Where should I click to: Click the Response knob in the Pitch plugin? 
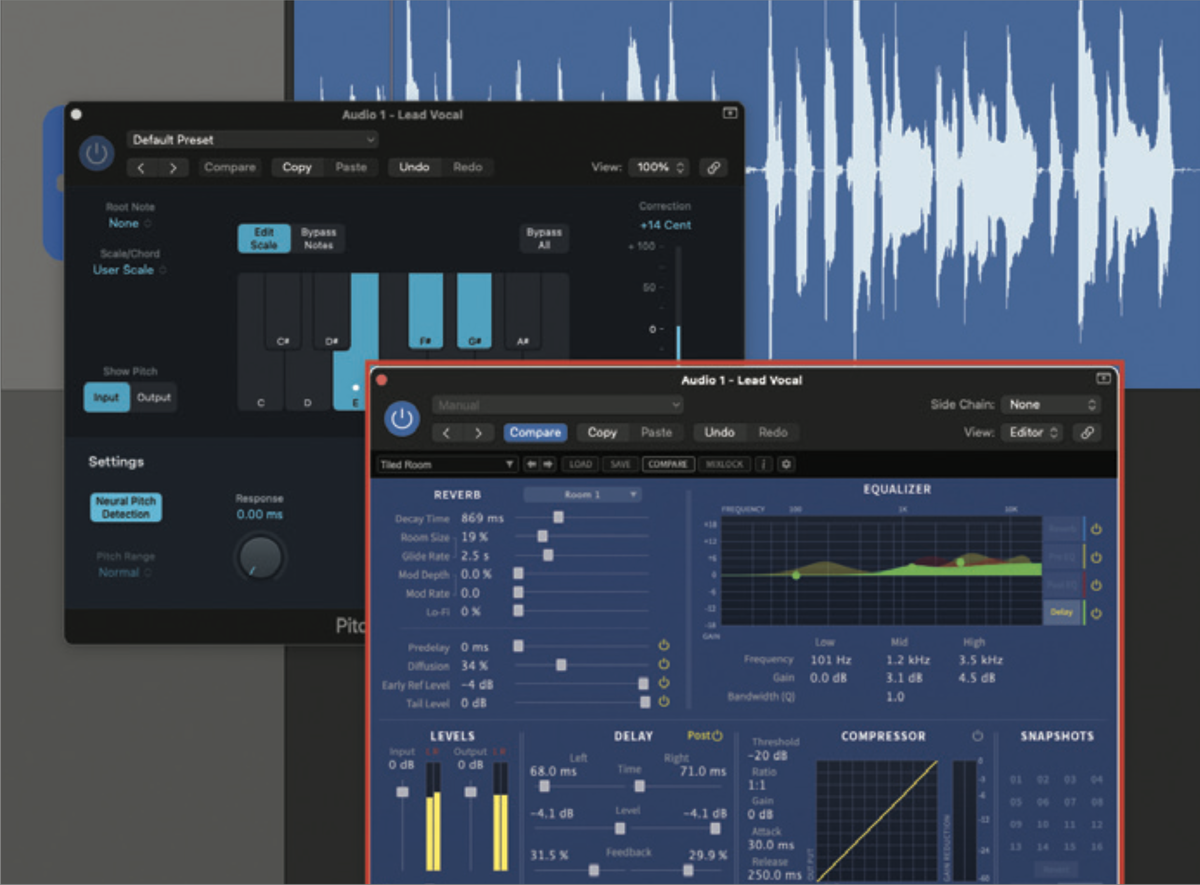[258, 559]
